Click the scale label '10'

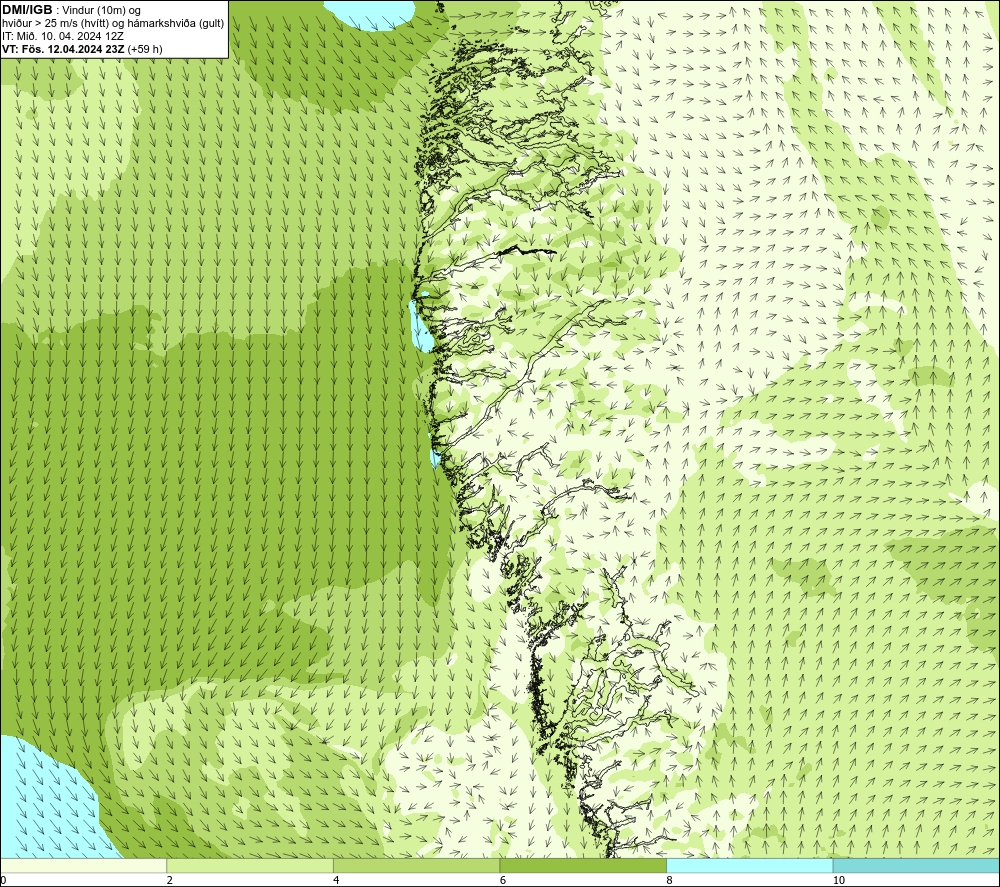click(x=839, y=880)
